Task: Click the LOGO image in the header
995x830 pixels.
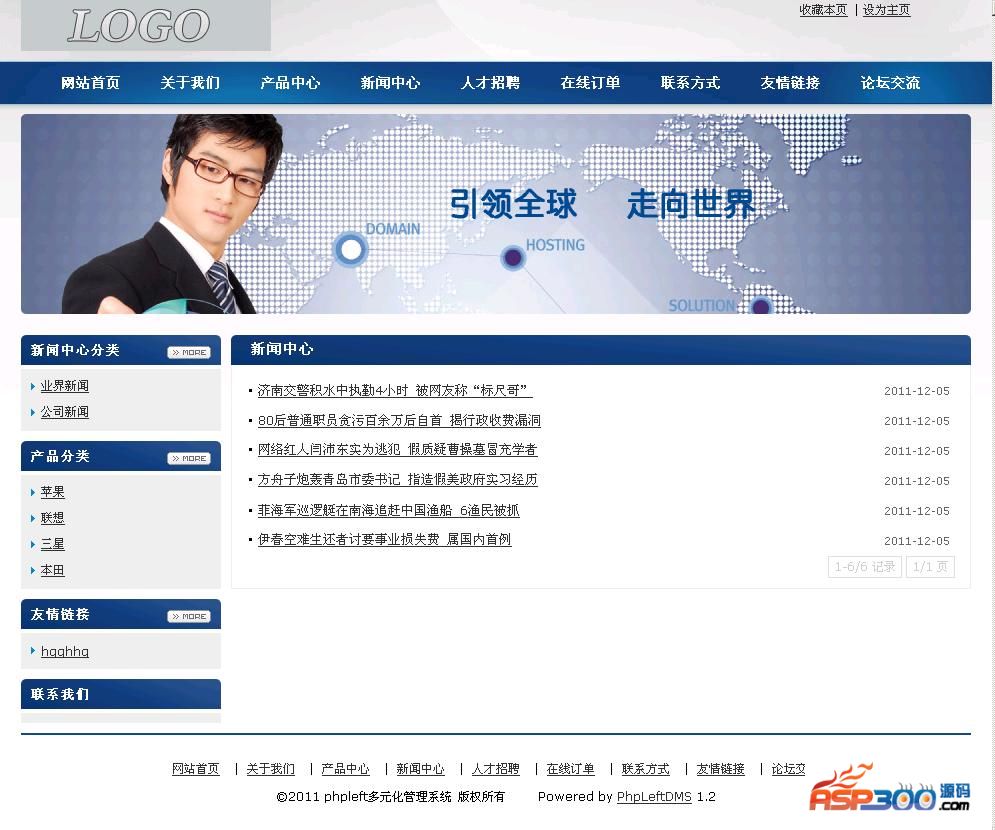Action: [x=146, y=25]
